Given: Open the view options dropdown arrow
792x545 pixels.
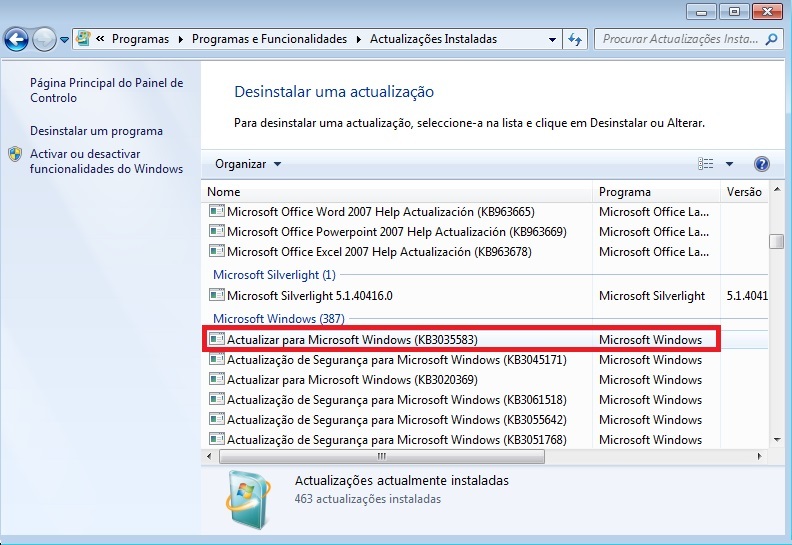Looking at the screenshot, I should click(x=729, y=164).
